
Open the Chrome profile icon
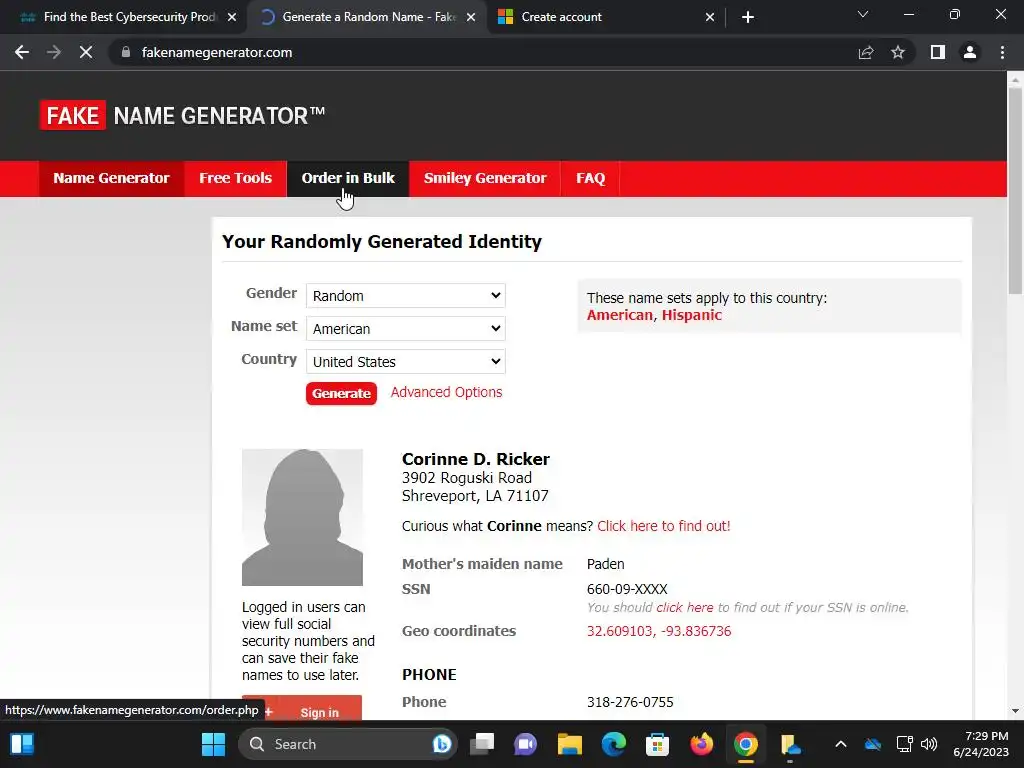click(x=970, y=52)
